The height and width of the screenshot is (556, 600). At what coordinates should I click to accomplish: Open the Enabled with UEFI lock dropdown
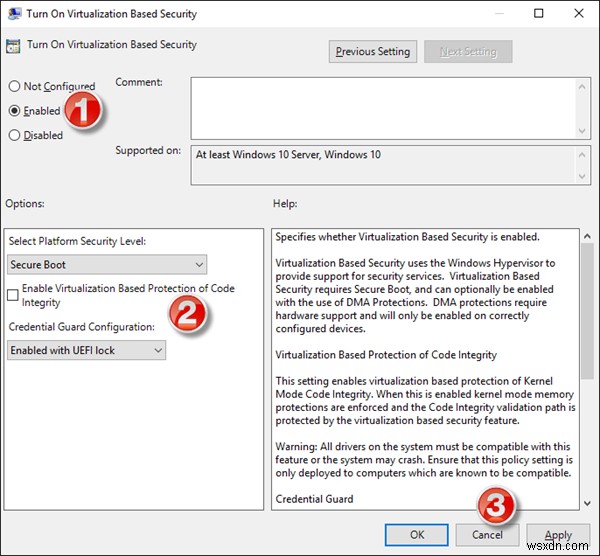click(x=86, y=350)
